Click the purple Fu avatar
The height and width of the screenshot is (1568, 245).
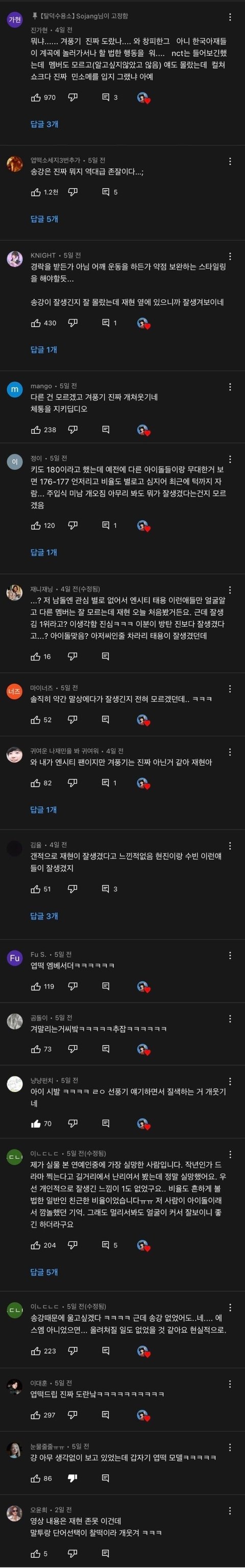pyautogui.click(x=15, y=958)
